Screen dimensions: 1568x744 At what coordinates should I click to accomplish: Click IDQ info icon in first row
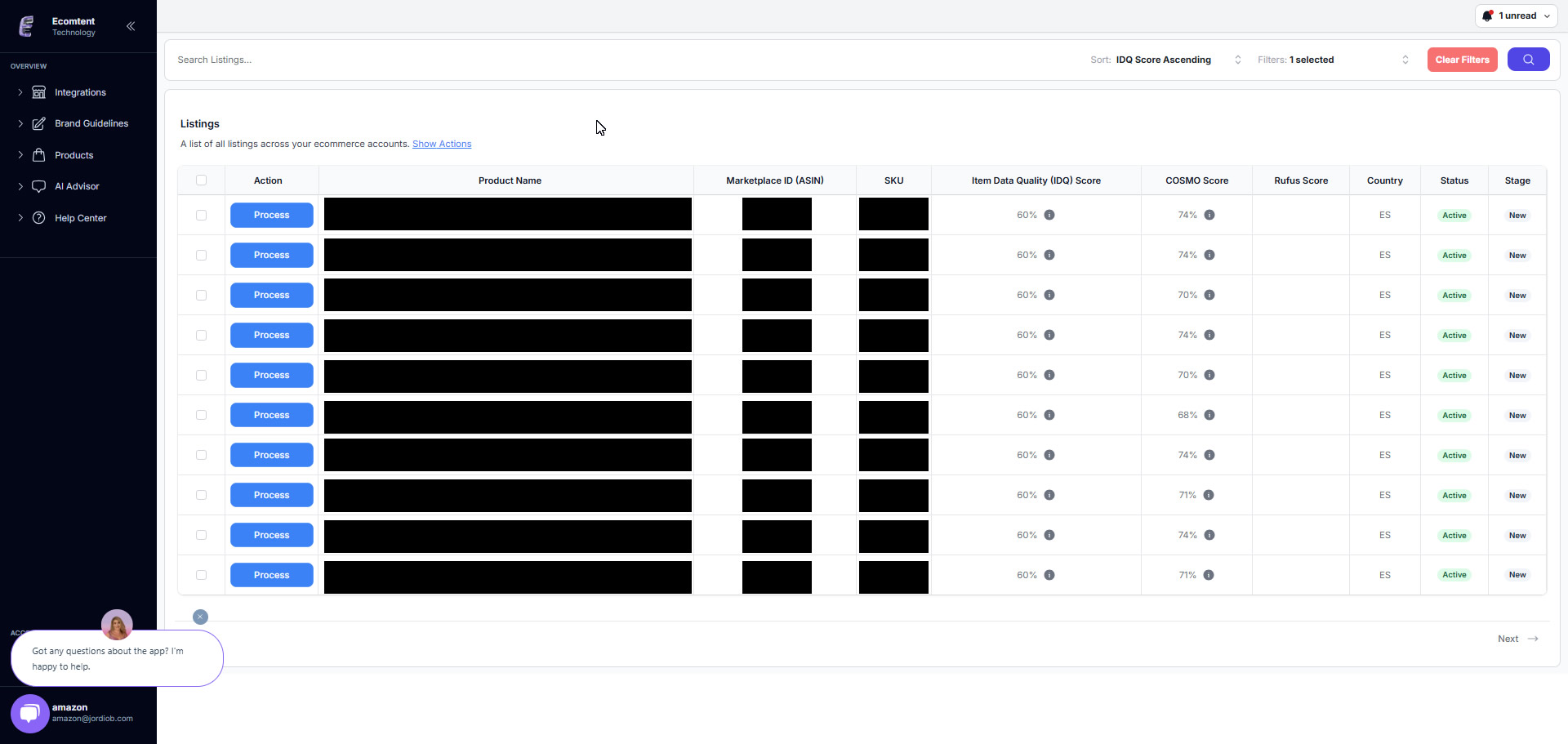pos(1049,215)
